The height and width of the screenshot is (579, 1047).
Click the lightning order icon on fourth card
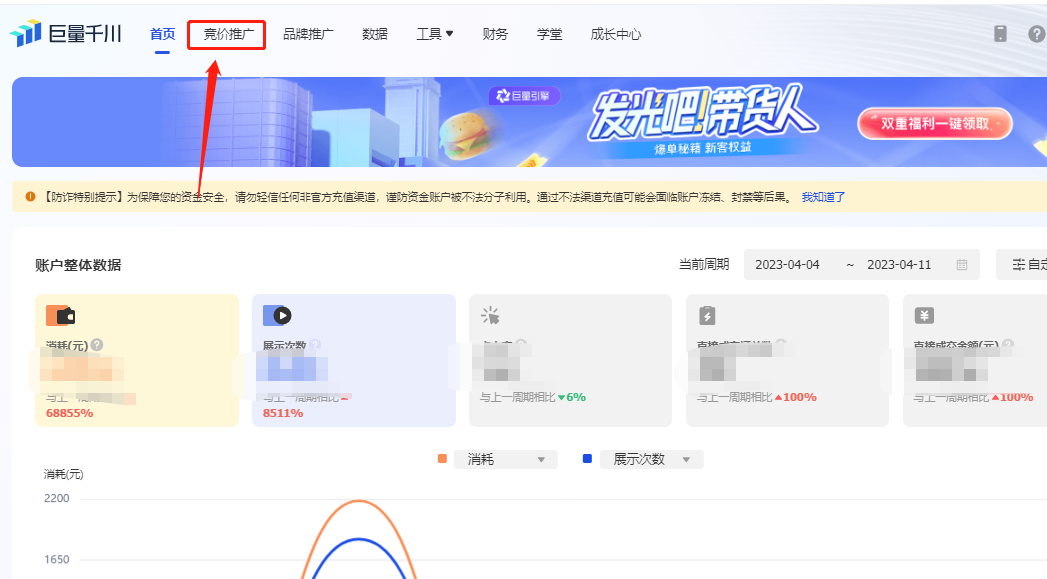[x=706, y=315]
